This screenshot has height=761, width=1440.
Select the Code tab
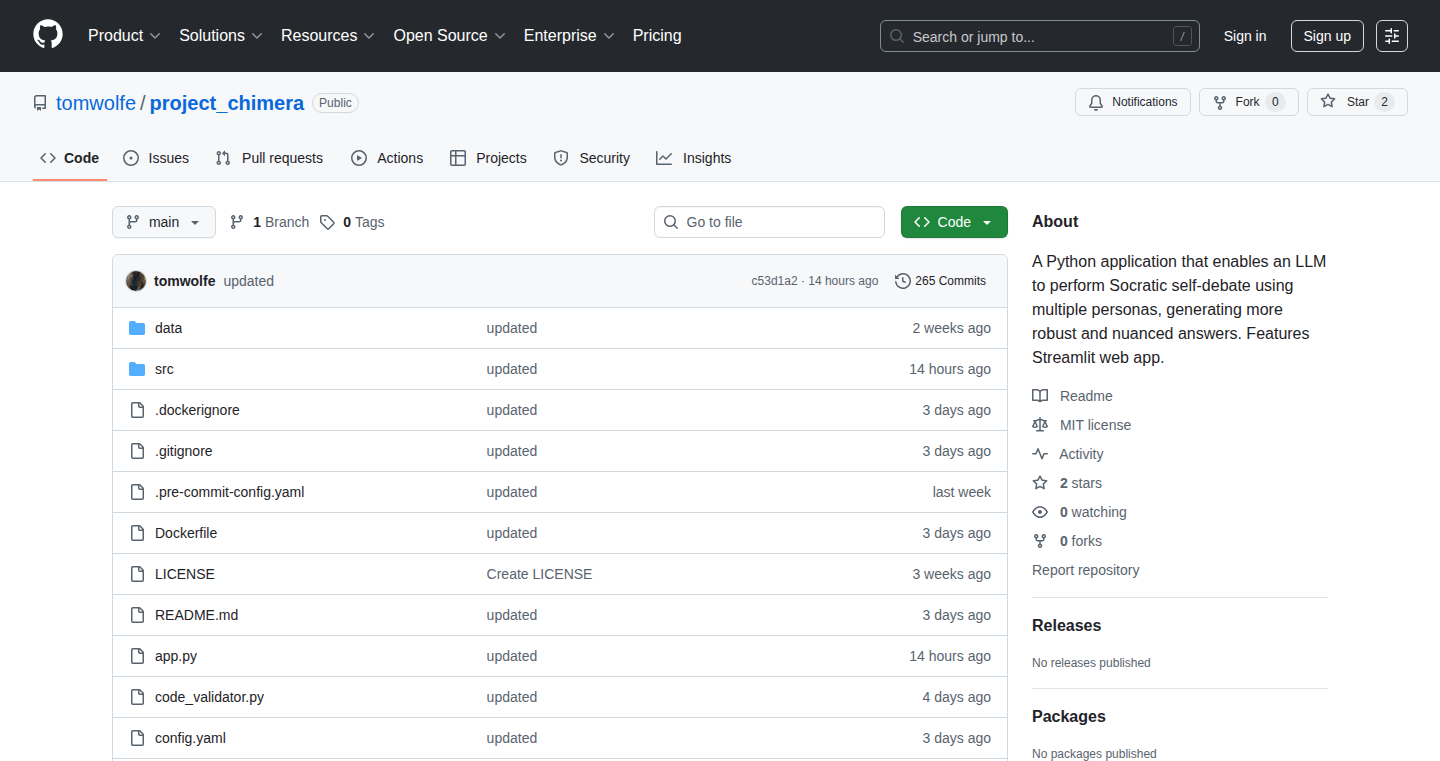click(x=70, y=158)
